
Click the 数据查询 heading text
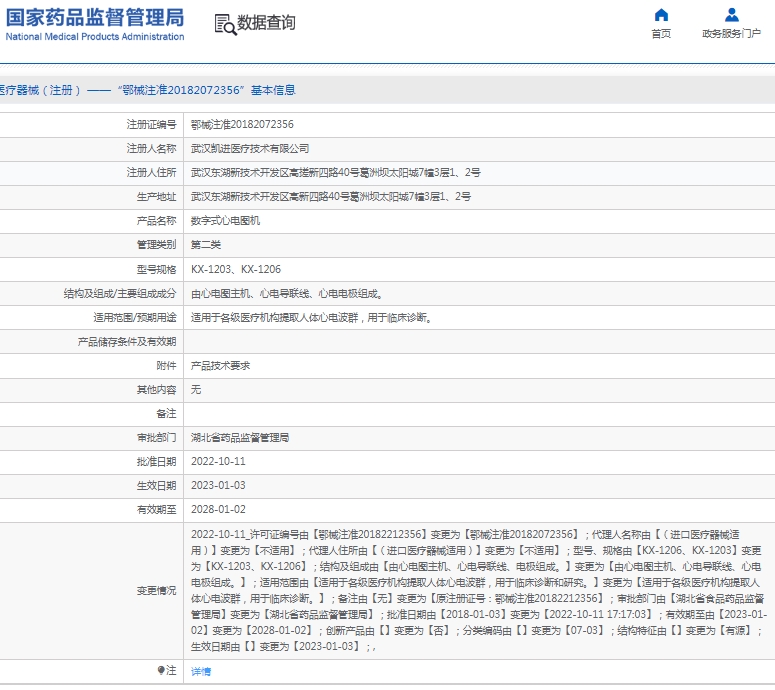[266, 23]
